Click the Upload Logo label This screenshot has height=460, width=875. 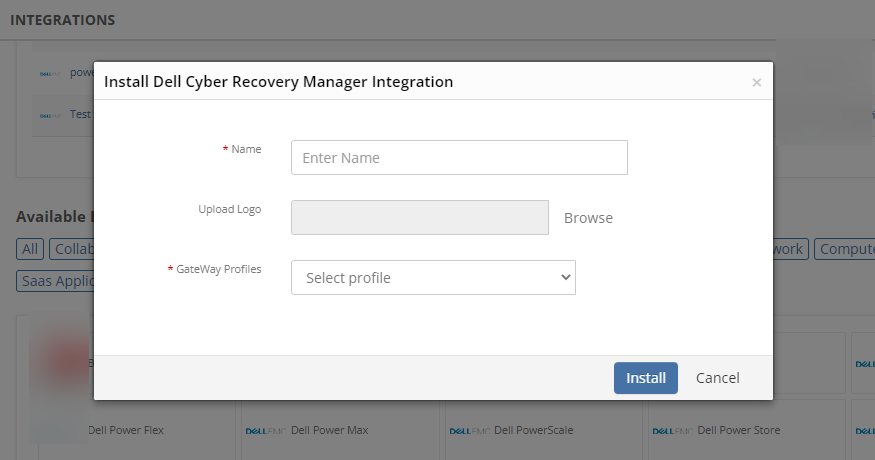pyautogui.click(x=229, y=209)
